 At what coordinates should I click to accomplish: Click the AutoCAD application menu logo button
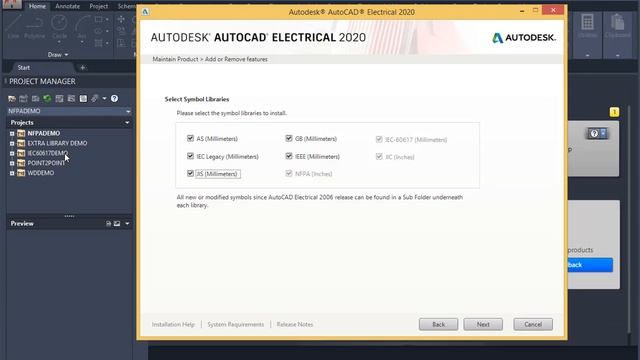[12, 4]
